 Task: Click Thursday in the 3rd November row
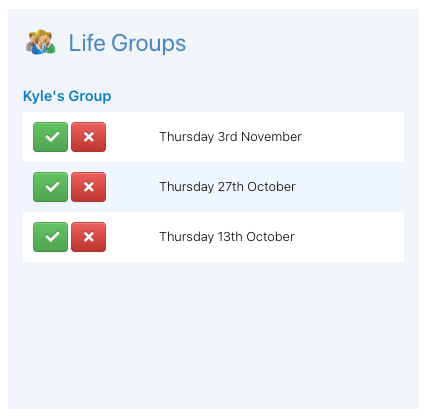pos(187,137)
